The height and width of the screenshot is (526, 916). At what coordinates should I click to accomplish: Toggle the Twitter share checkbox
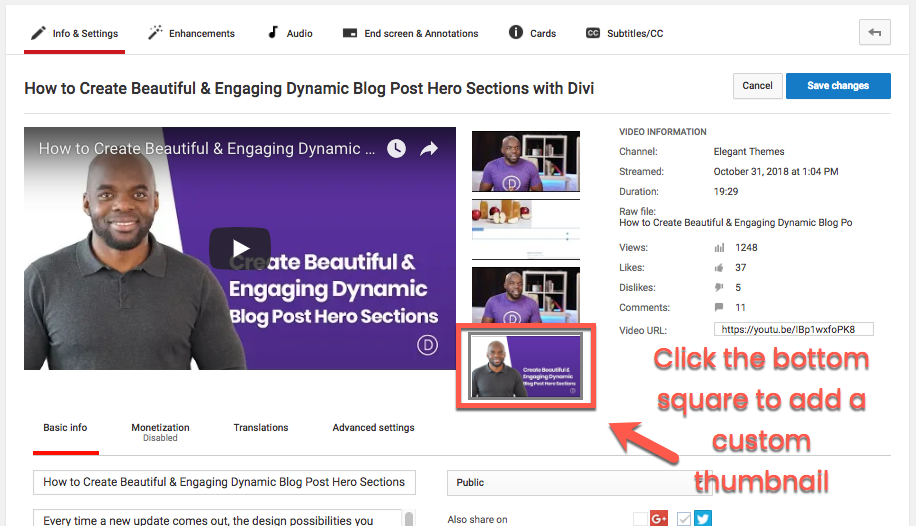tap(684, 518)
